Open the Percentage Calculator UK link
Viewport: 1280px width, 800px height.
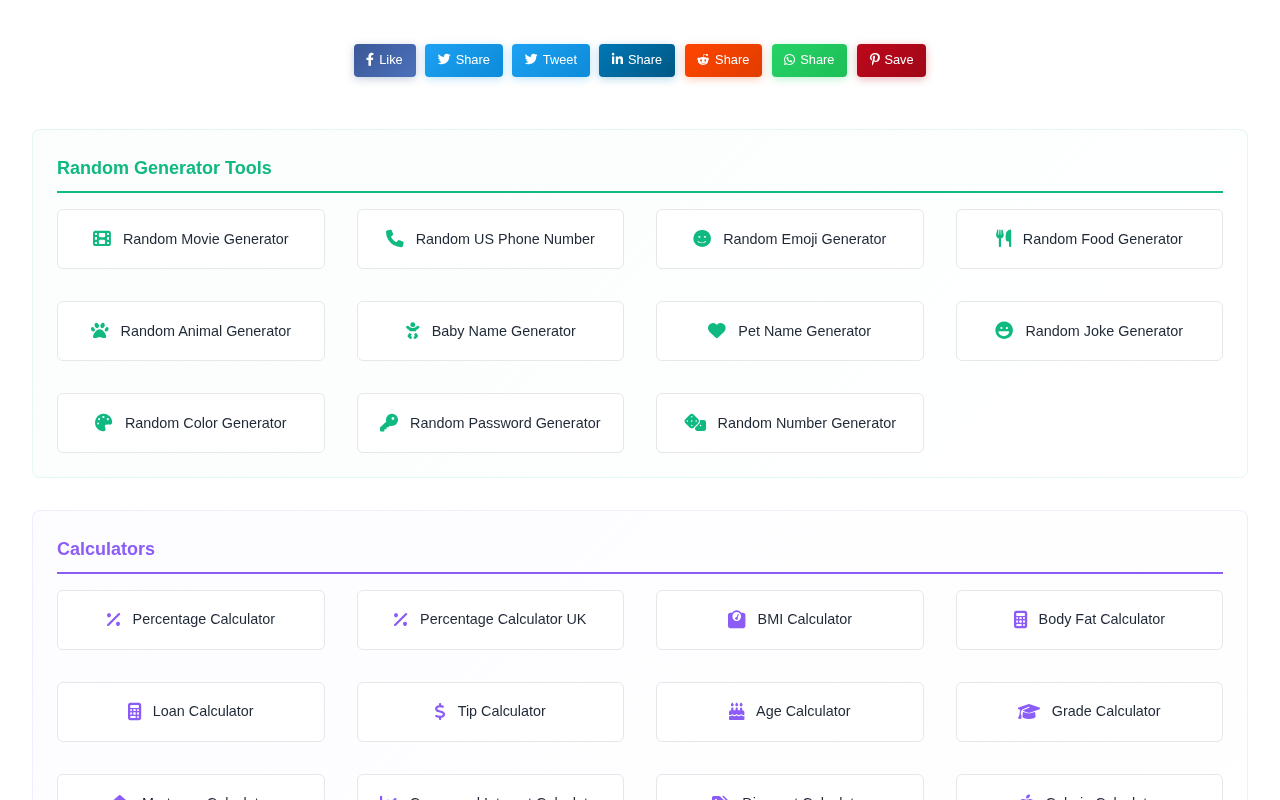click(x=490, y=620)
